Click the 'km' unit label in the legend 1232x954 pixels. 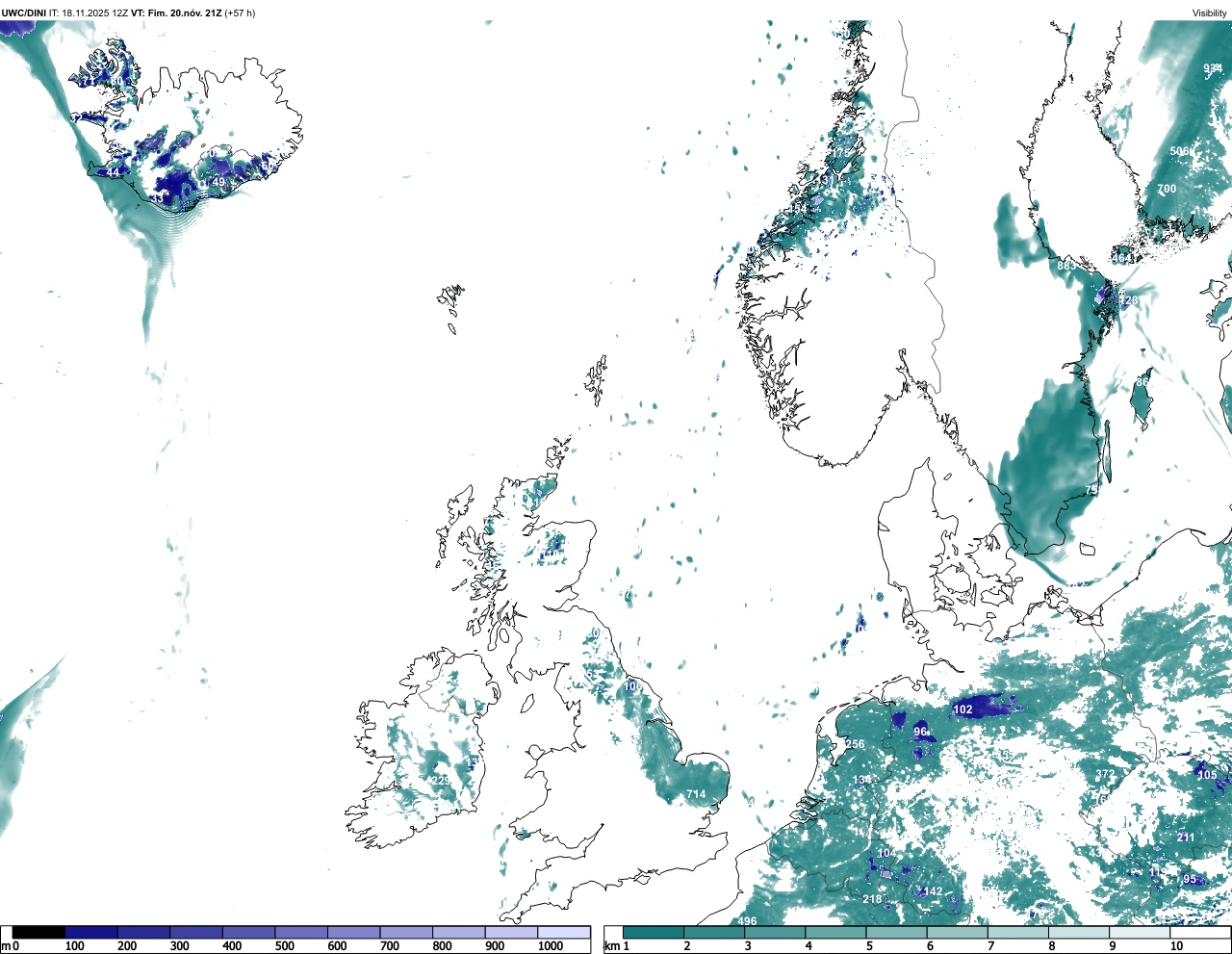[611, 946]
